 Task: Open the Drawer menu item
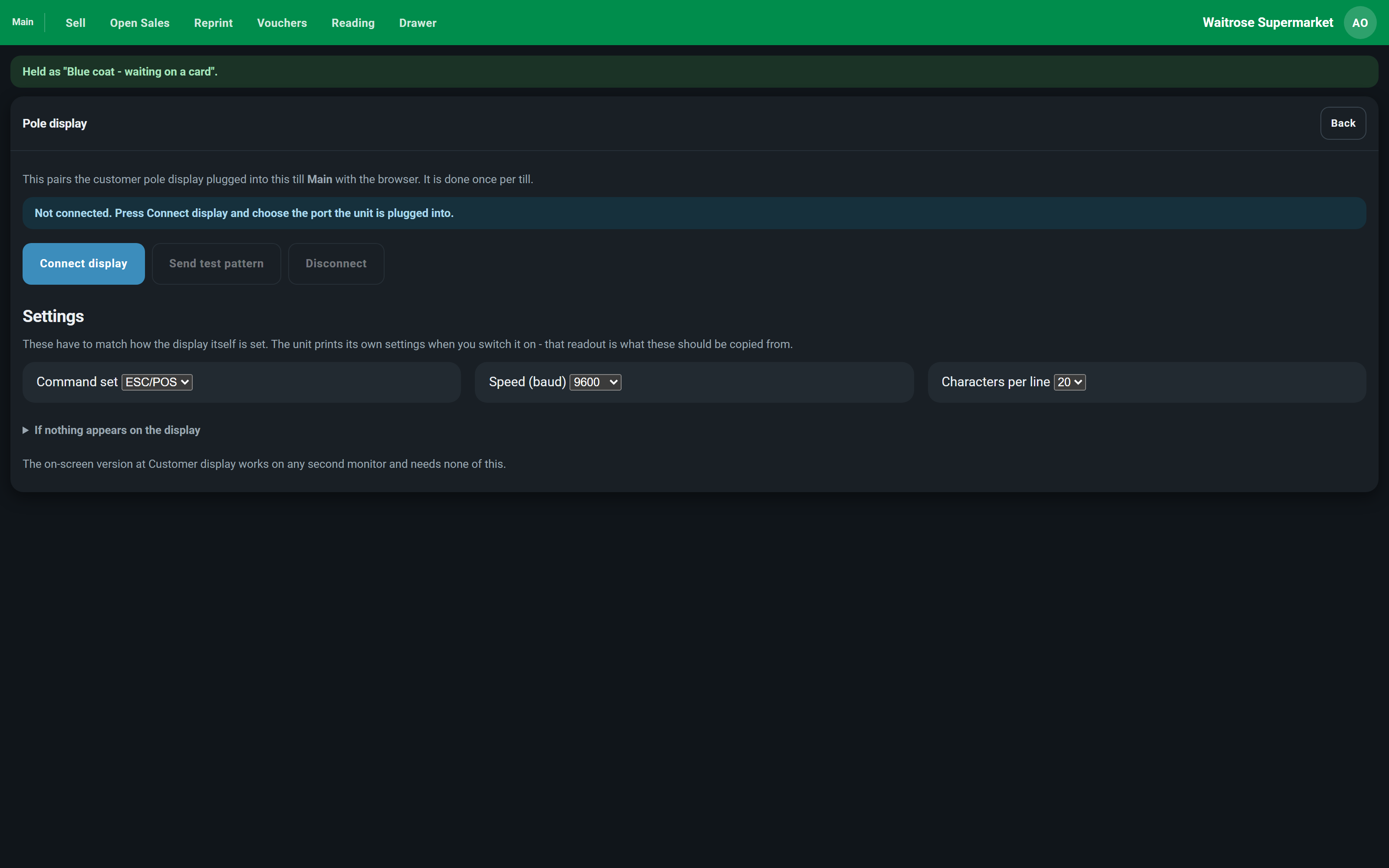coord(418,23)
